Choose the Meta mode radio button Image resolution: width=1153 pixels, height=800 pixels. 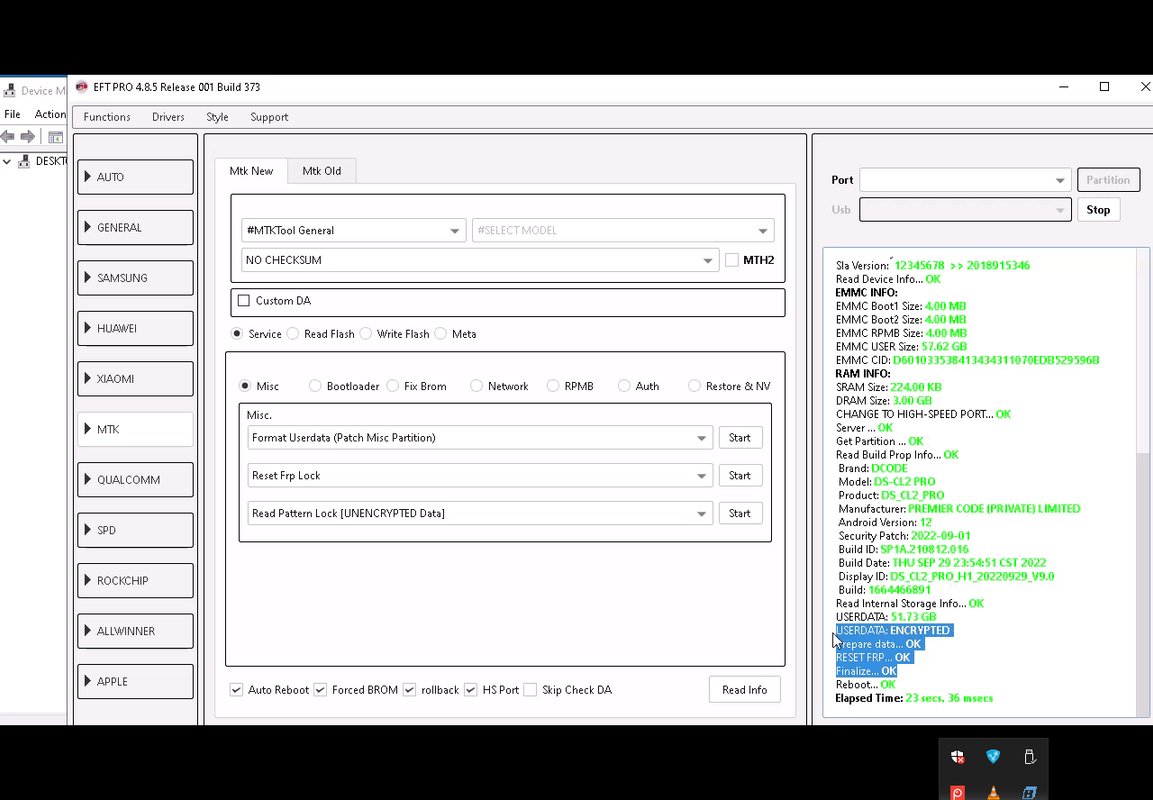click(x=440, y=334)
